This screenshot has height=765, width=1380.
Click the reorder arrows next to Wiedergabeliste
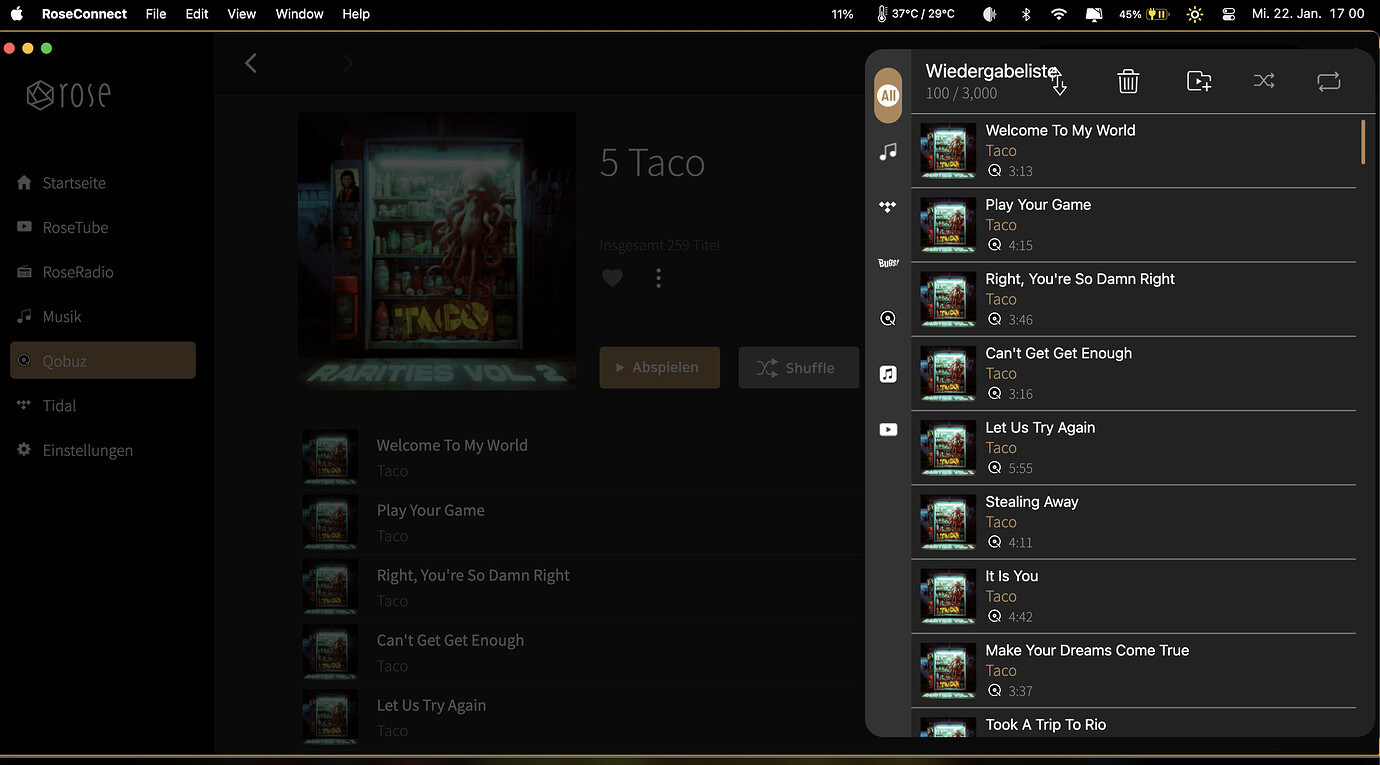(x=1060, y=84)
